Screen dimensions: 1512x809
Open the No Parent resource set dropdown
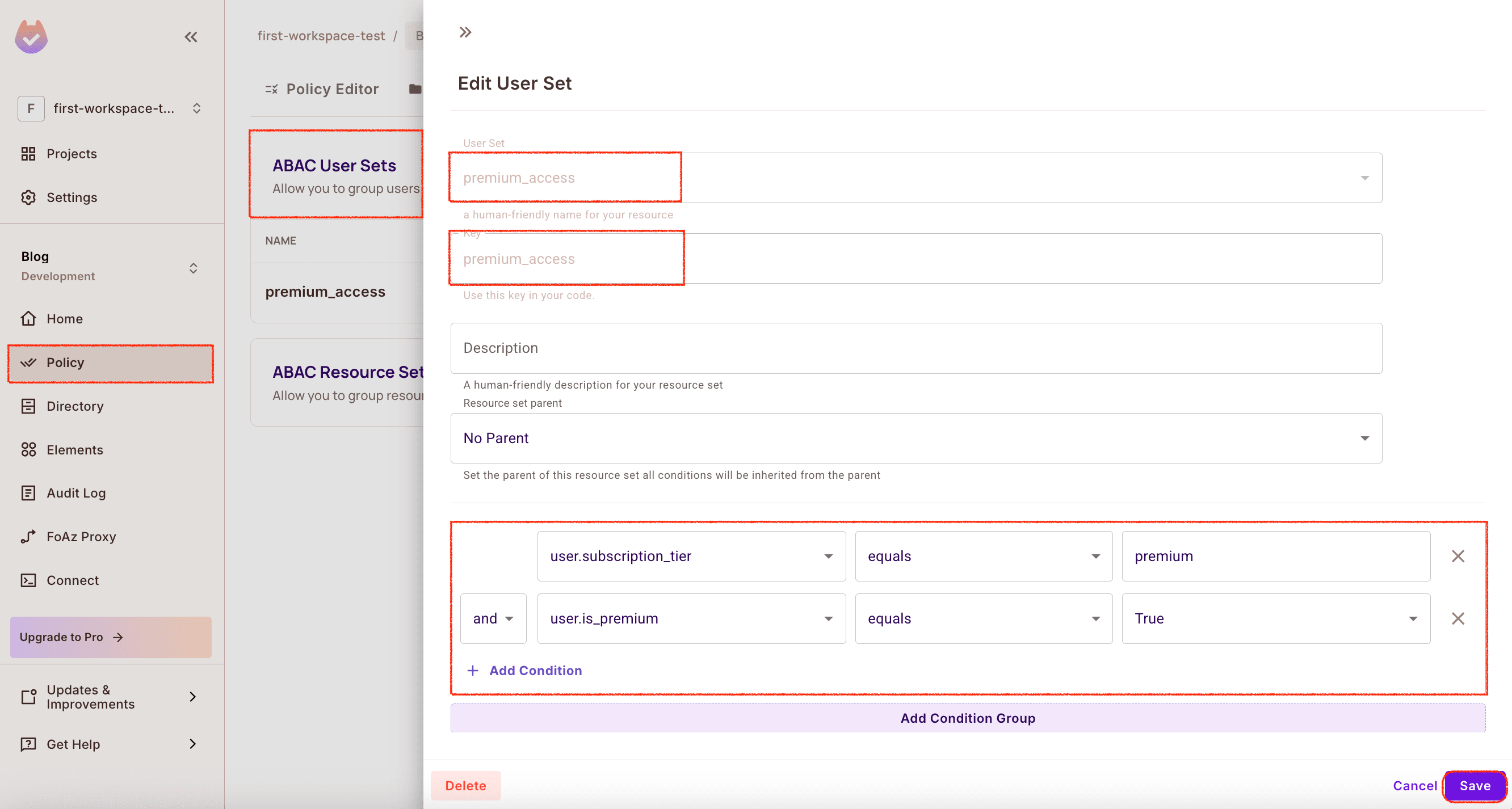click(x=916, y=438)
